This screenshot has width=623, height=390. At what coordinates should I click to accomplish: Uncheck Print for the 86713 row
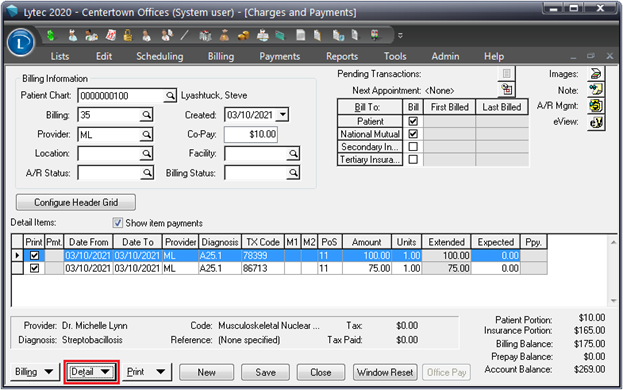[x=35, y=268]
